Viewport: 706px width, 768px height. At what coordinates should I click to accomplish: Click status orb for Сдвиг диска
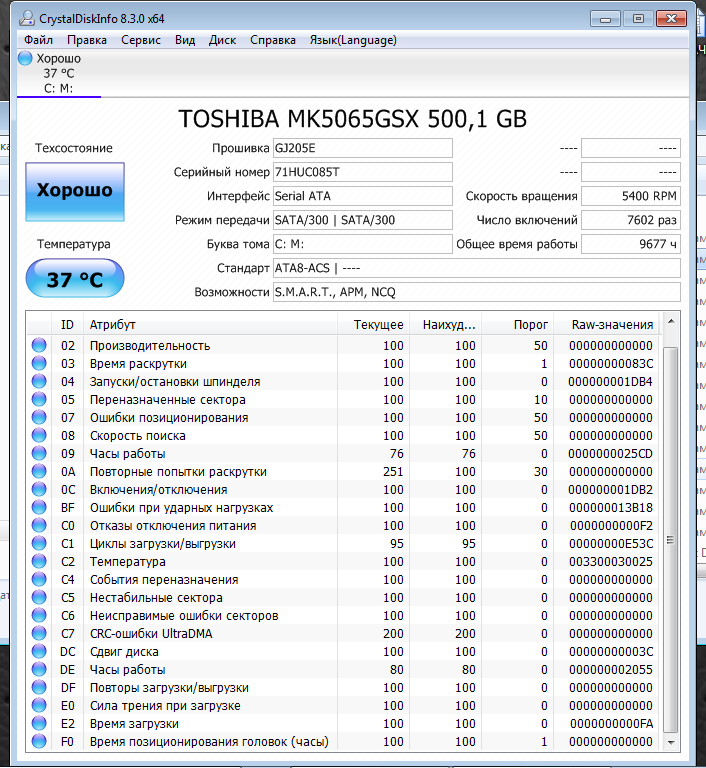pos(39,651)
